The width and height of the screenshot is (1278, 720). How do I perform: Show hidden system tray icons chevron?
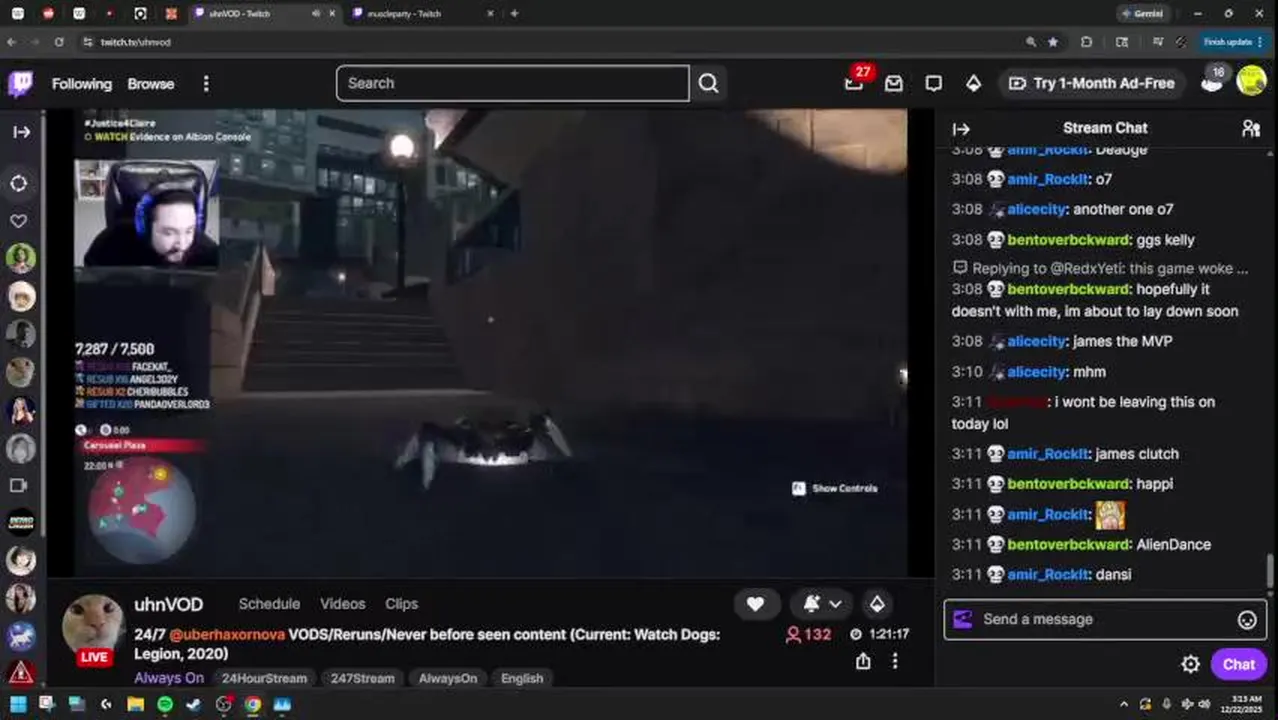[1123, 704]
